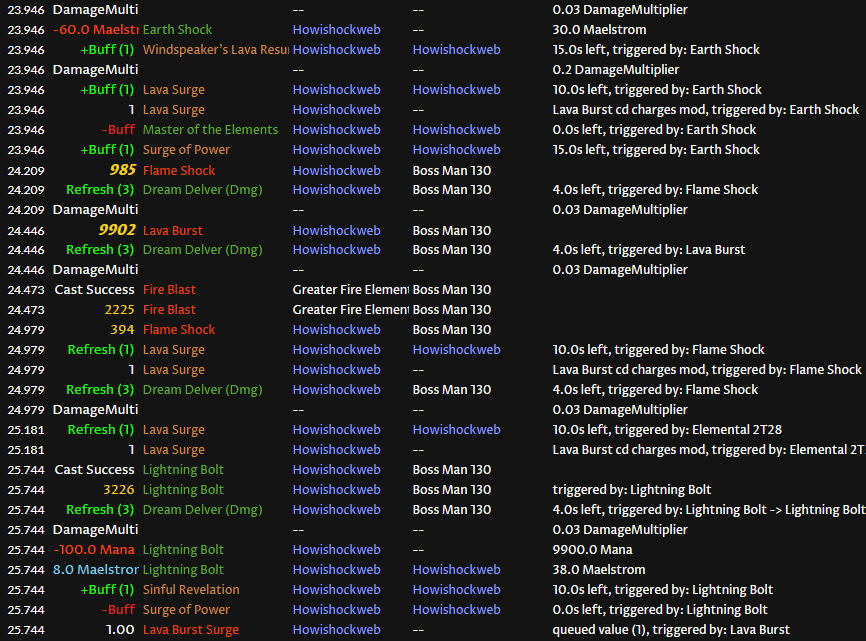This screenshot has width=866, height=641.
Task: Click '4.0s left, triggered by: Lava Burst'
Action: (x=648, y=250)
